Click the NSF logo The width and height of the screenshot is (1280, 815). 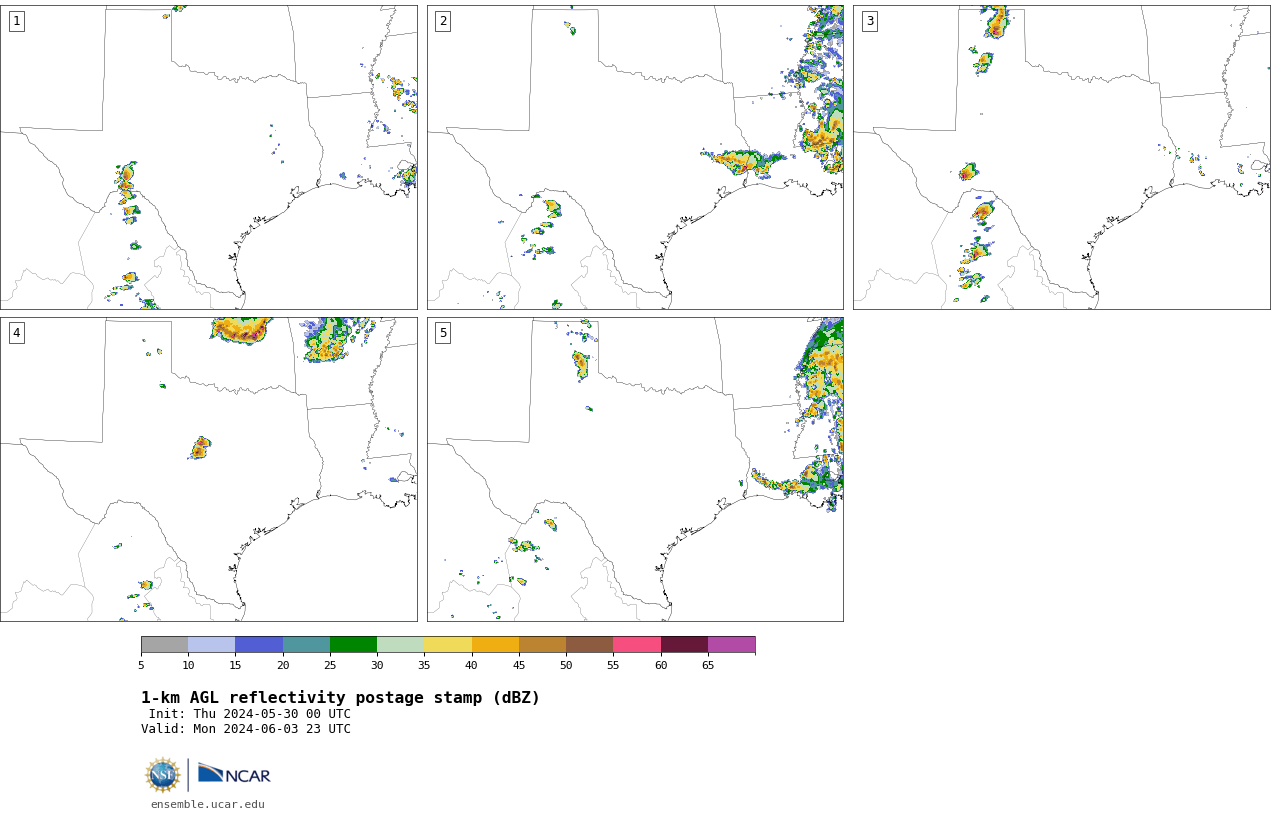(x=163, y=775)
